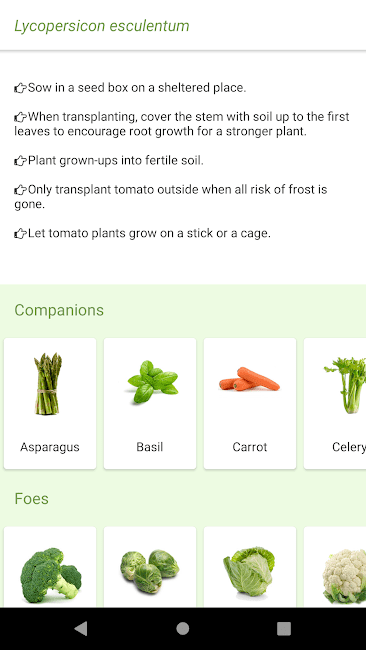Click the basil leaves picture

153,382
